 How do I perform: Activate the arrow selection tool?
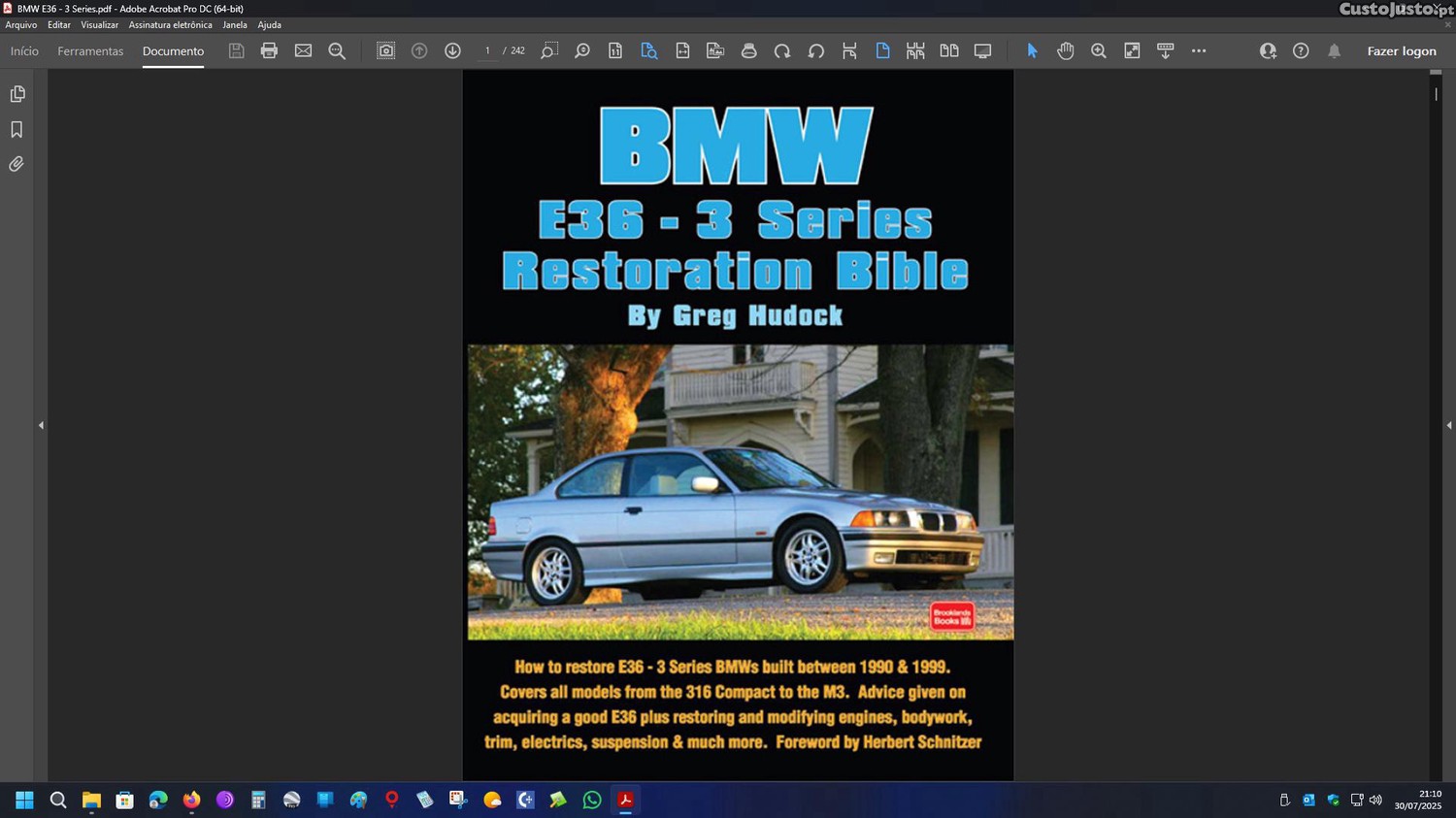[x=1032, y=50]
